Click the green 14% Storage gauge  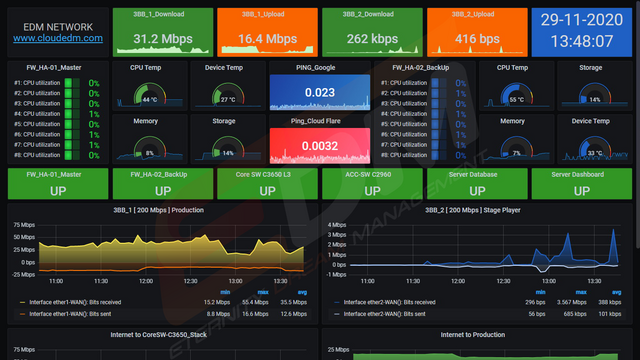[228, 148]
